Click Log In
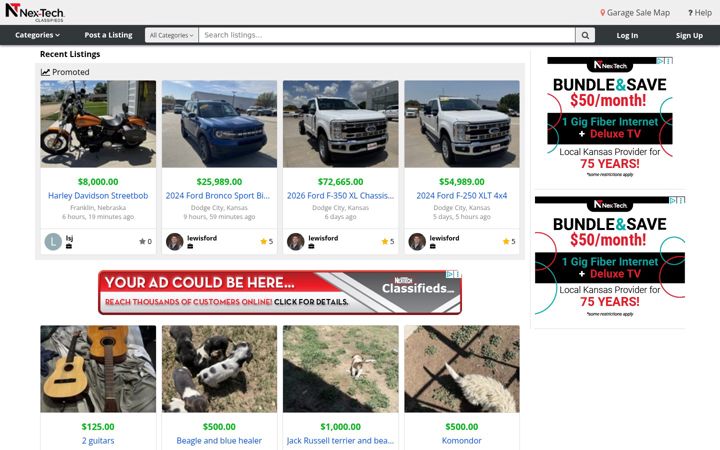Image resolution: width=720 pixels, height=450 pixels. pyautogui.click(x=627, y=35)
